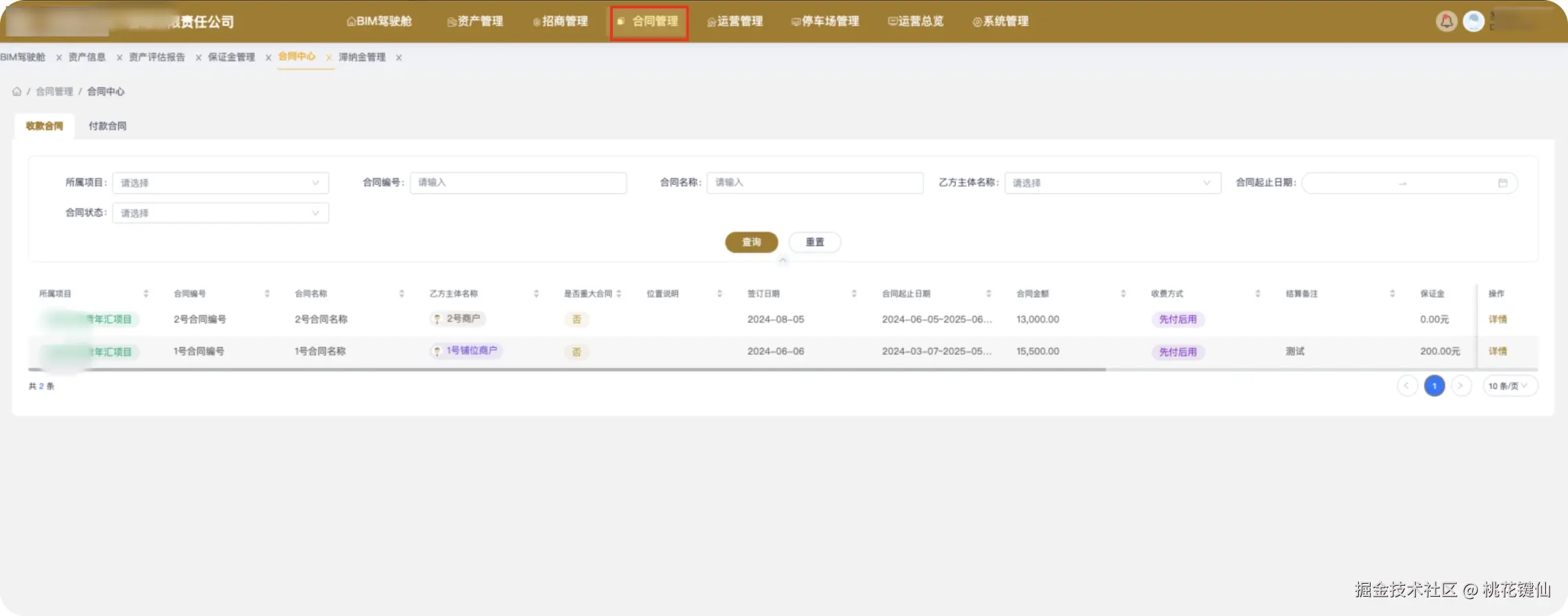Click the 合同起止日期 date range field
Viewport: 1568px width, 616px height.
(x=1409, y=183)
